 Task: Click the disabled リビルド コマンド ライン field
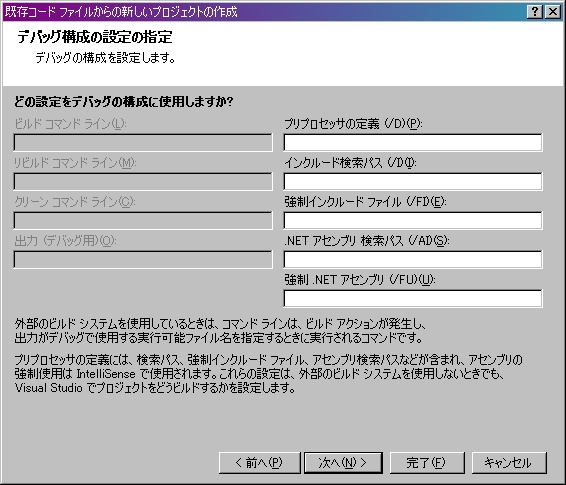tap(143, 182)
